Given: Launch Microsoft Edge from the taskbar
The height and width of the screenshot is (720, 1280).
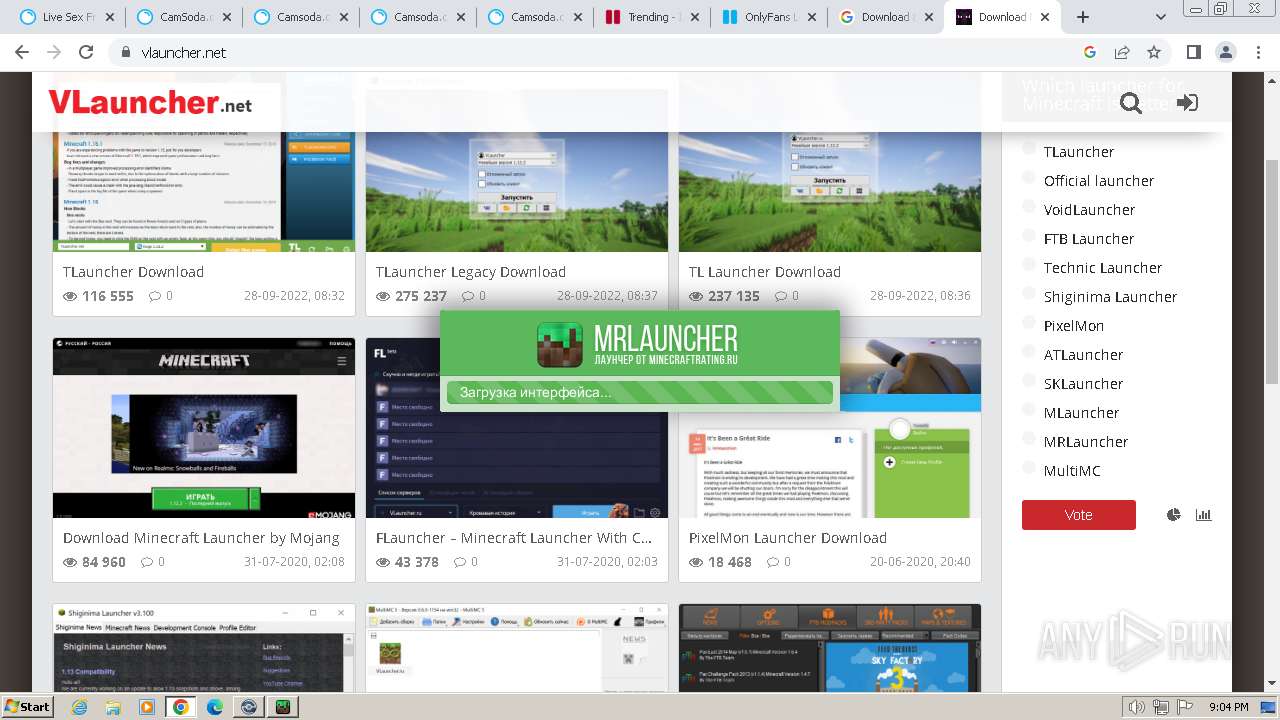Looking at the screenshot, I should 215,707.
